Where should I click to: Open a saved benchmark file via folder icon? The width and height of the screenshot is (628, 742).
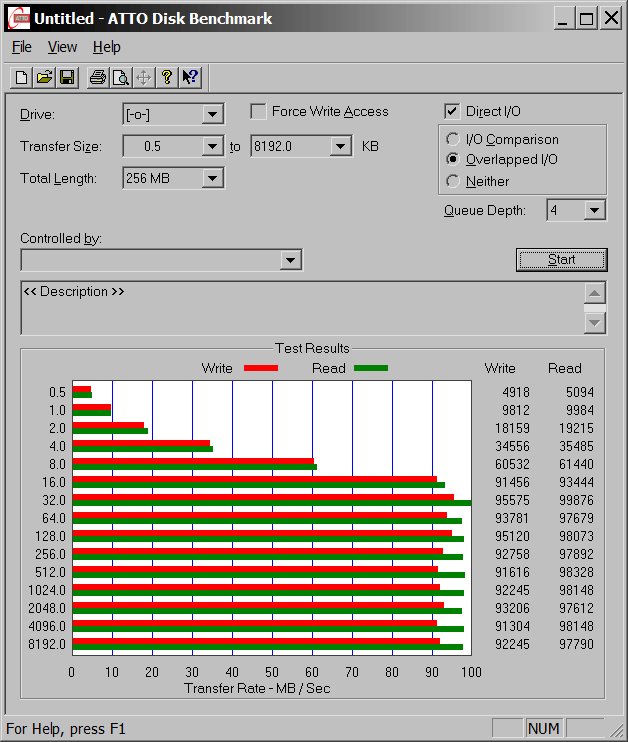[45, 77]
